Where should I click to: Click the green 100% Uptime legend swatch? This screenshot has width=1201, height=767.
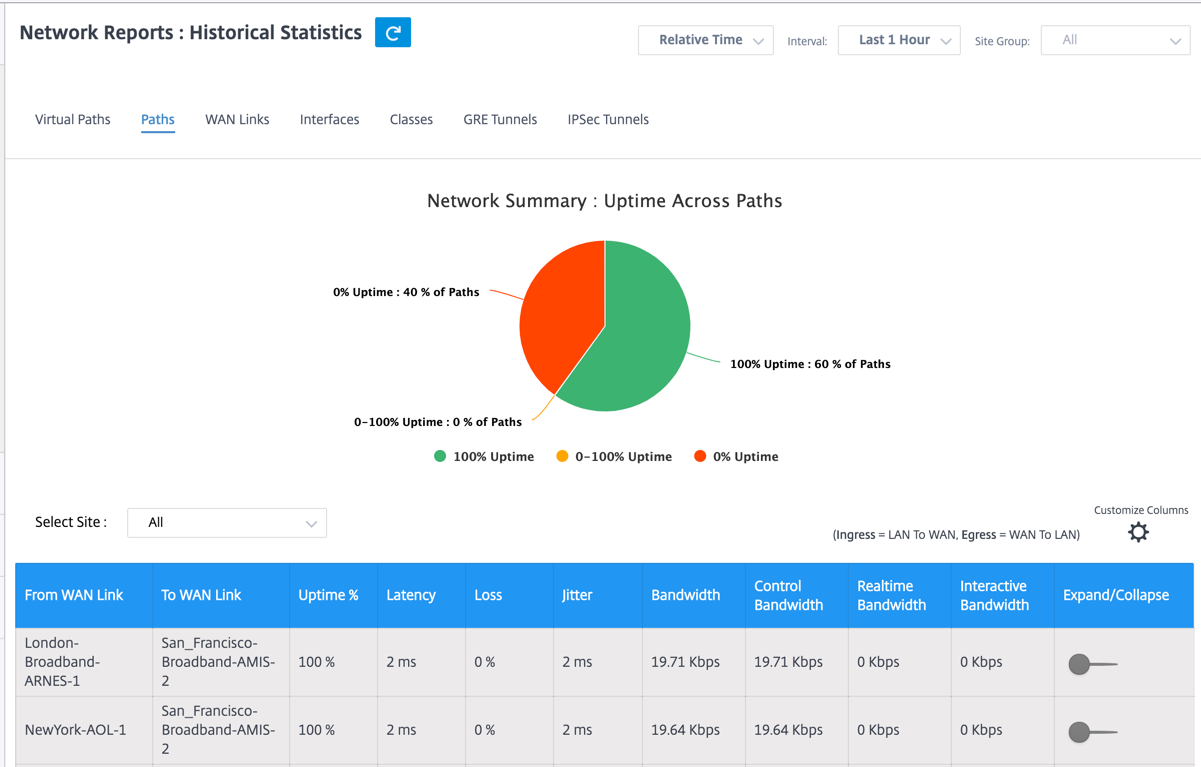pos(440,457)
